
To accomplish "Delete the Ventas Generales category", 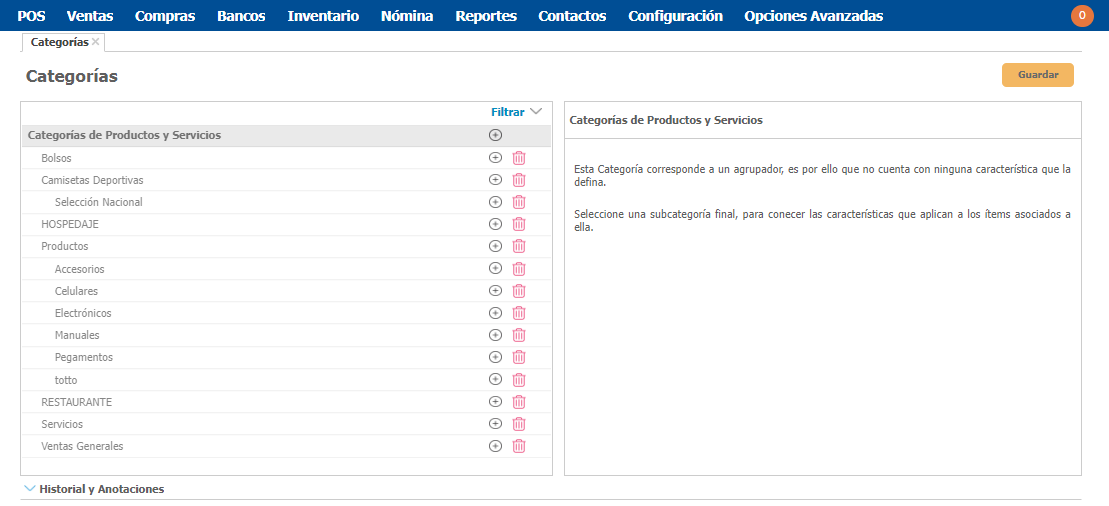I will tap(519, 446).
